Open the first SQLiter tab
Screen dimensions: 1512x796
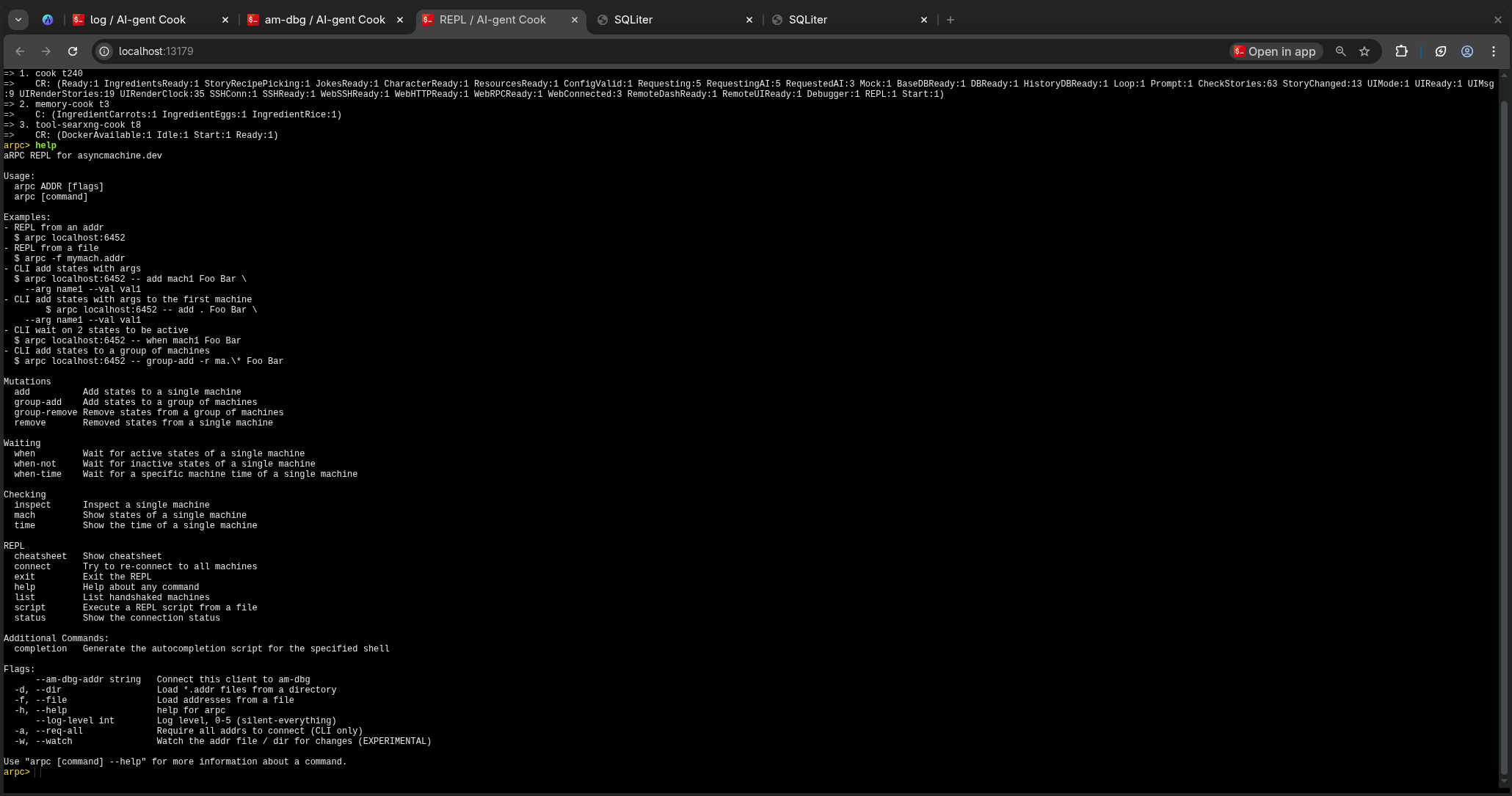coord(633,20)
